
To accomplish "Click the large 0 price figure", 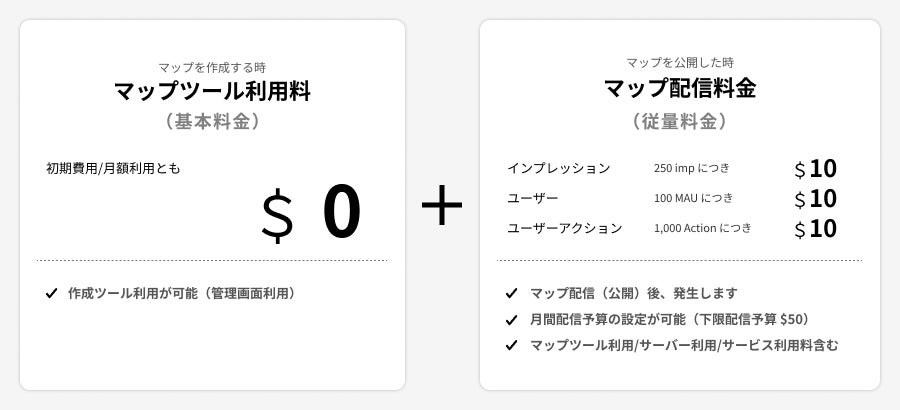I will pos(341,213).
